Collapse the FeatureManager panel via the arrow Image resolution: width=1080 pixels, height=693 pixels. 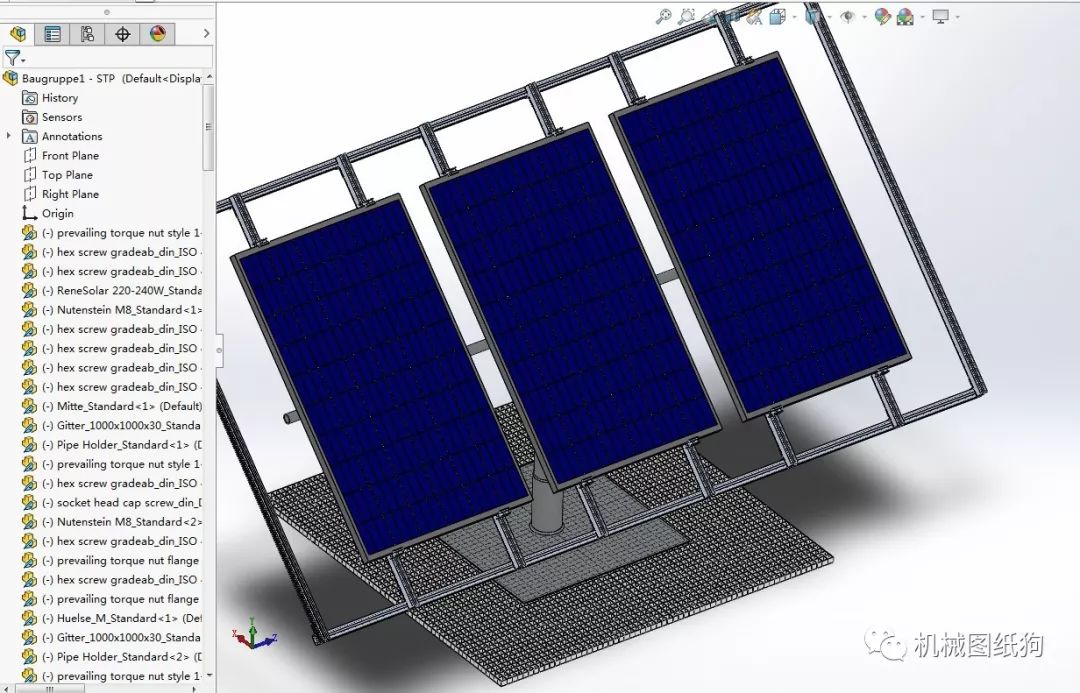coord(206,33)
